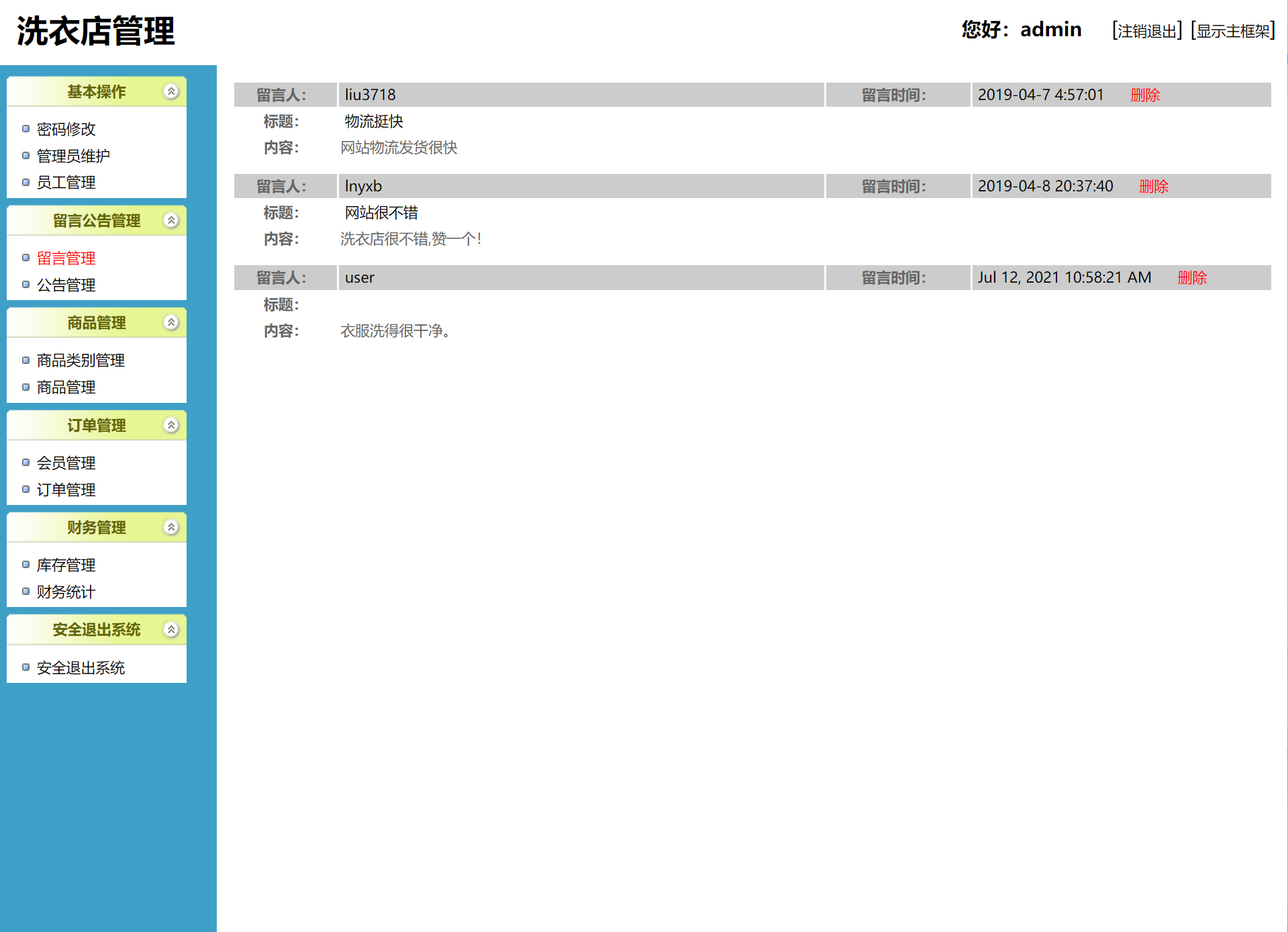Select 留言管理 in sidebar
Screen dimensions: 1288x932
(x=66, y=259)
